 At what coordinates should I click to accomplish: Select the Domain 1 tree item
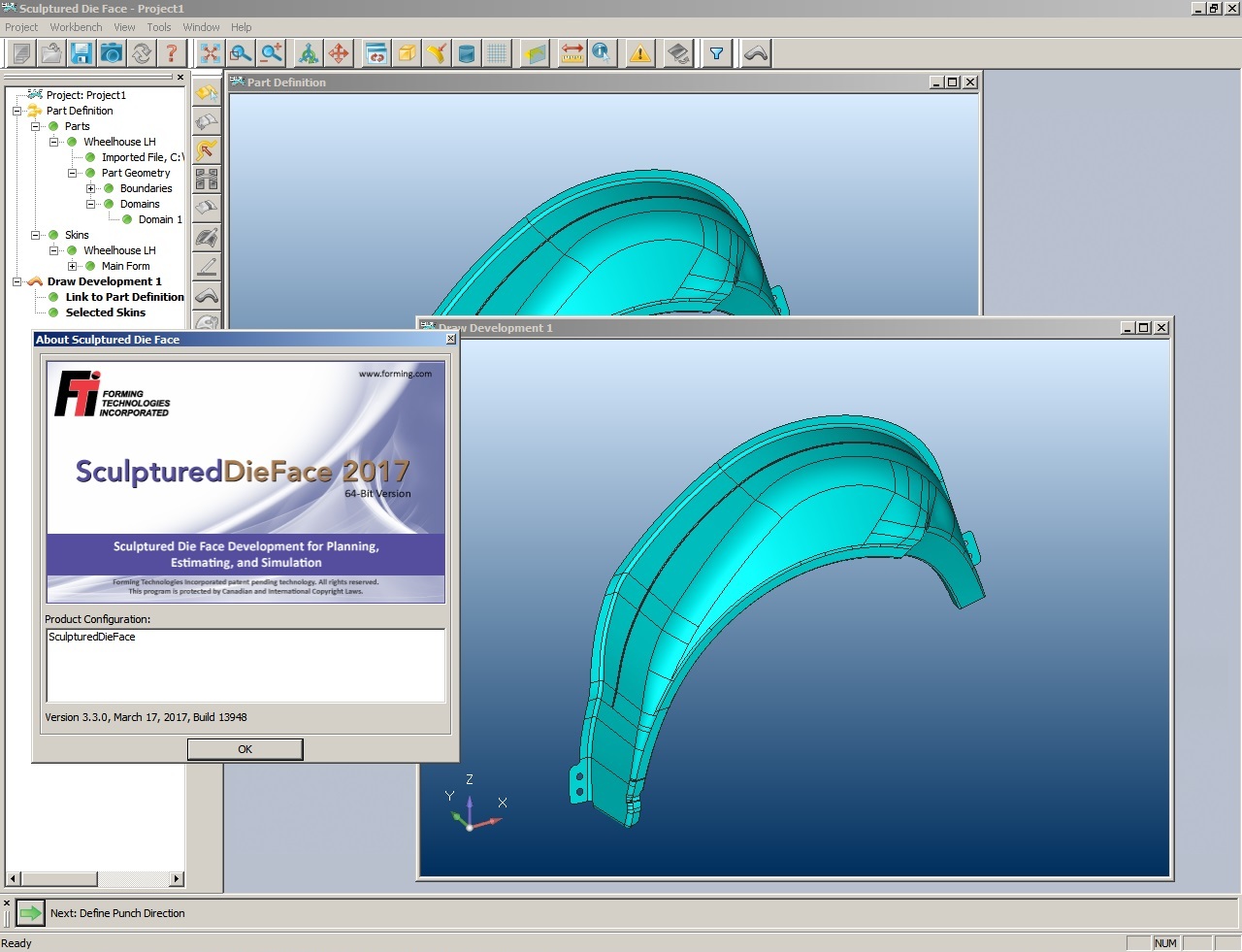160,219
